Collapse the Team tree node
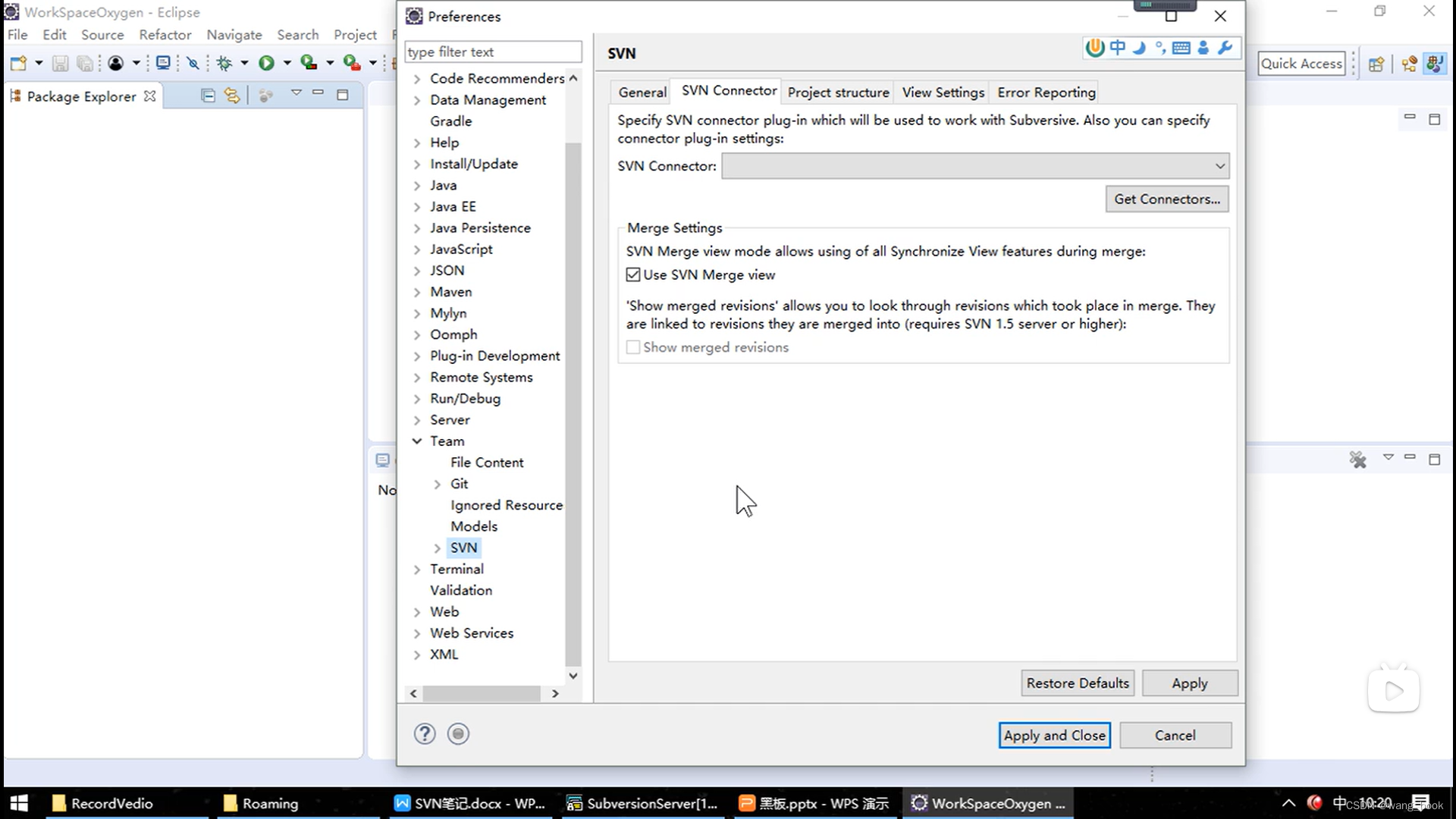Screen dimensions: 1456x819 [x=417, y=441]
